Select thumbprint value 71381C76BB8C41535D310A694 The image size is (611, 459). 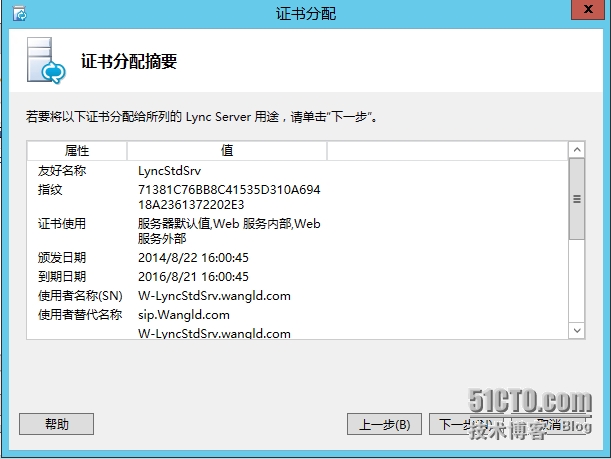tap(229, 190)
